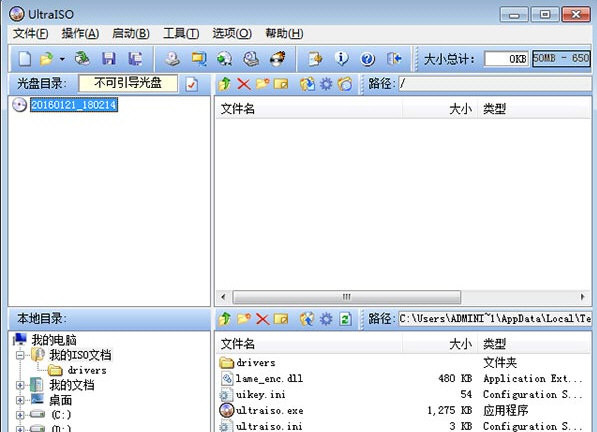Sort disc files by 类型 column header
Screen dimensions: 597x432
(x=534, y=109)
